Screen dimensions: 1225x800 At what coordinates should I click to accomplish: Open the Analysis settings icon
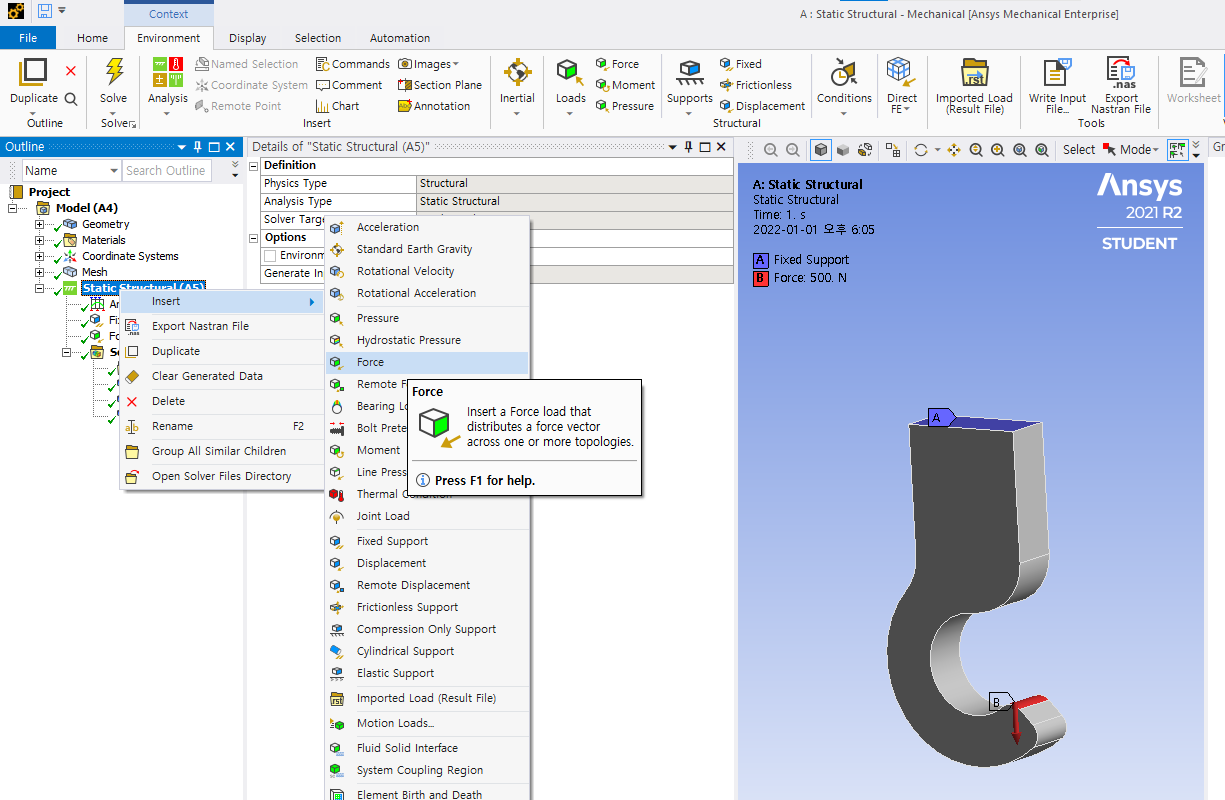[168, 73]
